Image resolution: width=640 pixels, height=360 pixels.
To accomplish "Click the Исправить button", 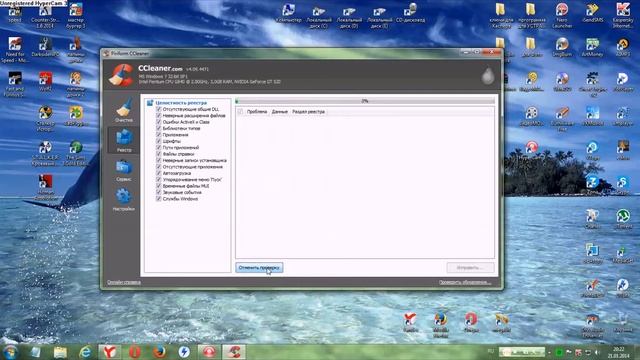I will click(470, 268).
